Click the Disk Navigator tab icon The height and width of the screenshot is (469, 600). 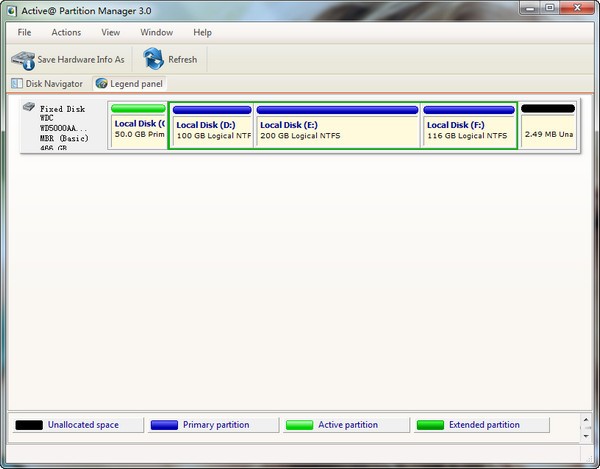[16, 84]
